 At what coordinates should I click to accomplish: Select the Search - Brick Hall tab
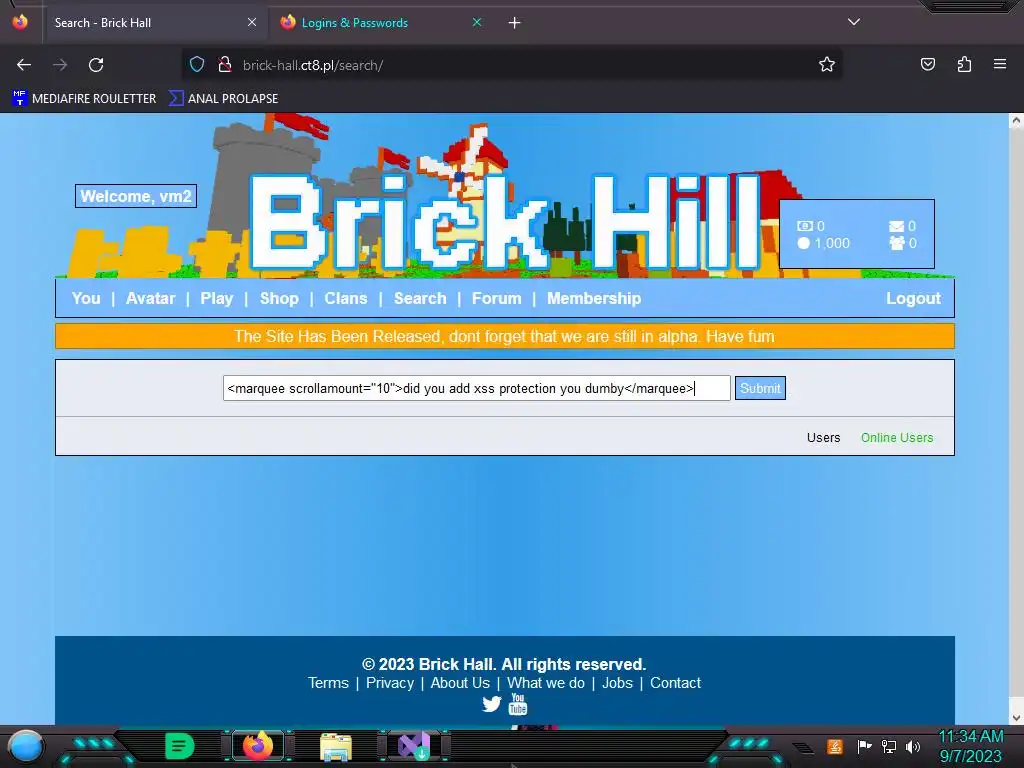(x=153, y=23)
